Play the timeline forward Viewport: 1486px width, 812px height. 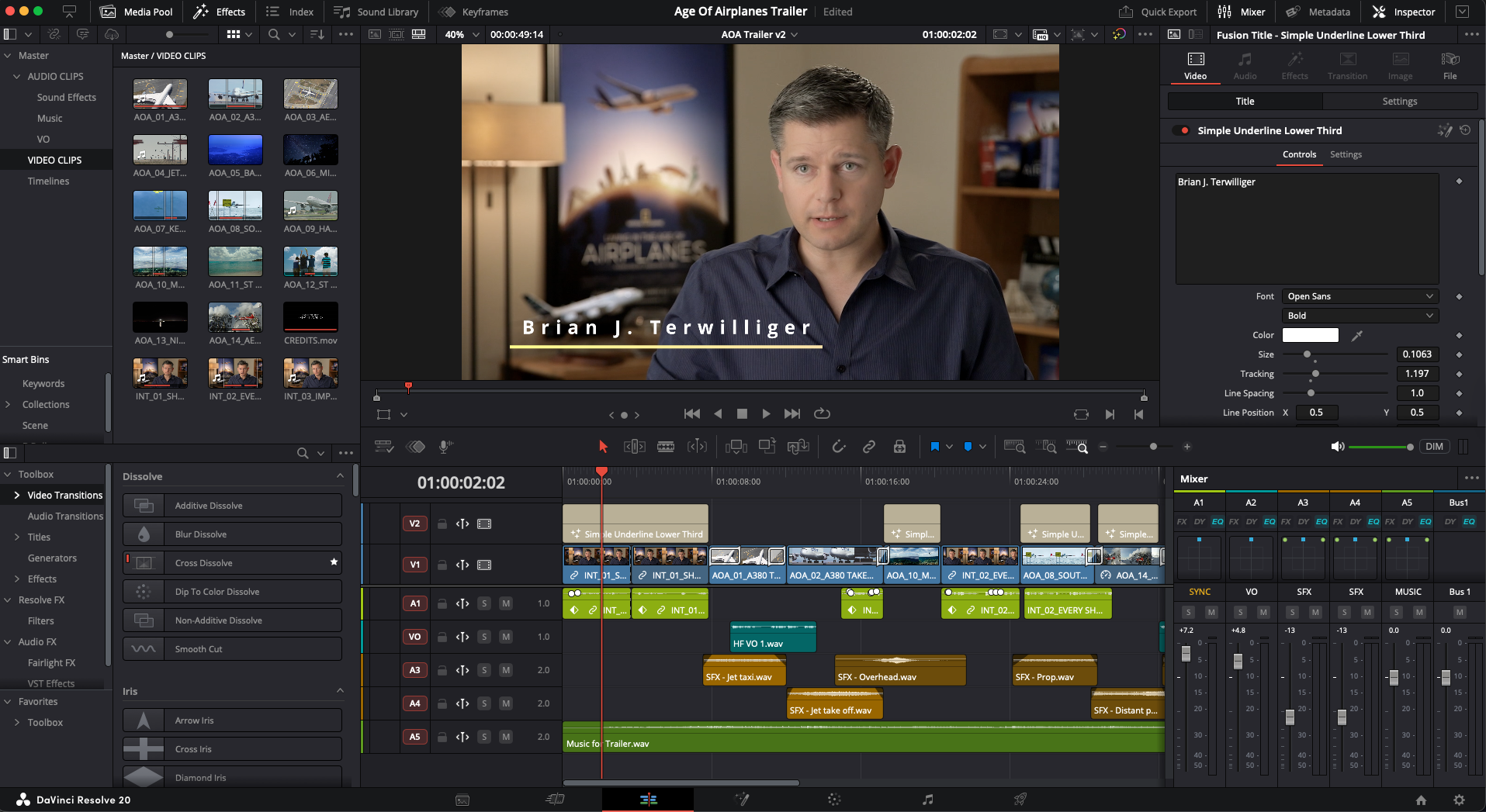tap(766, 414)
